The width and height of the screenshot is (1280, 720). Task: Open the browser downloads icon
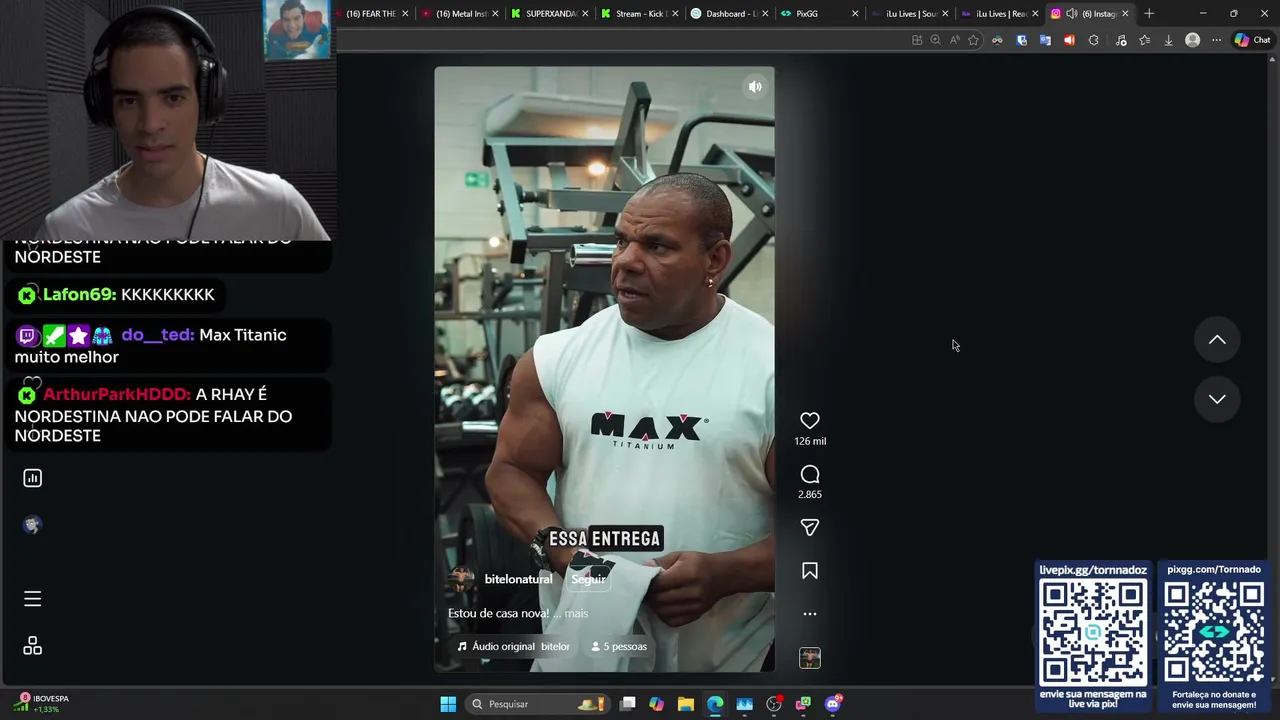point(1168,40)
